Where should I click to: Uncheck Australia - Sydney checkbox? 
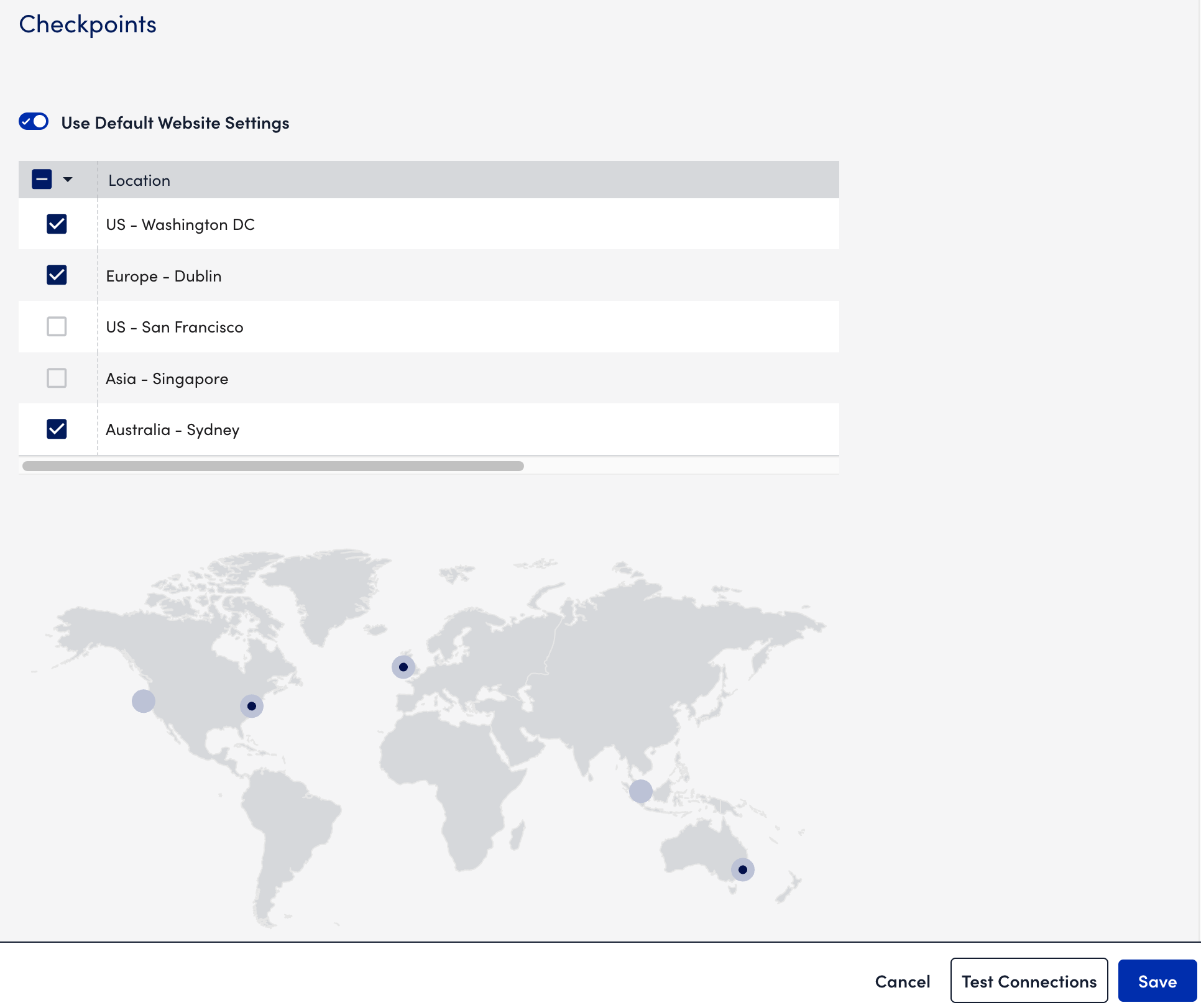[57, 429]
